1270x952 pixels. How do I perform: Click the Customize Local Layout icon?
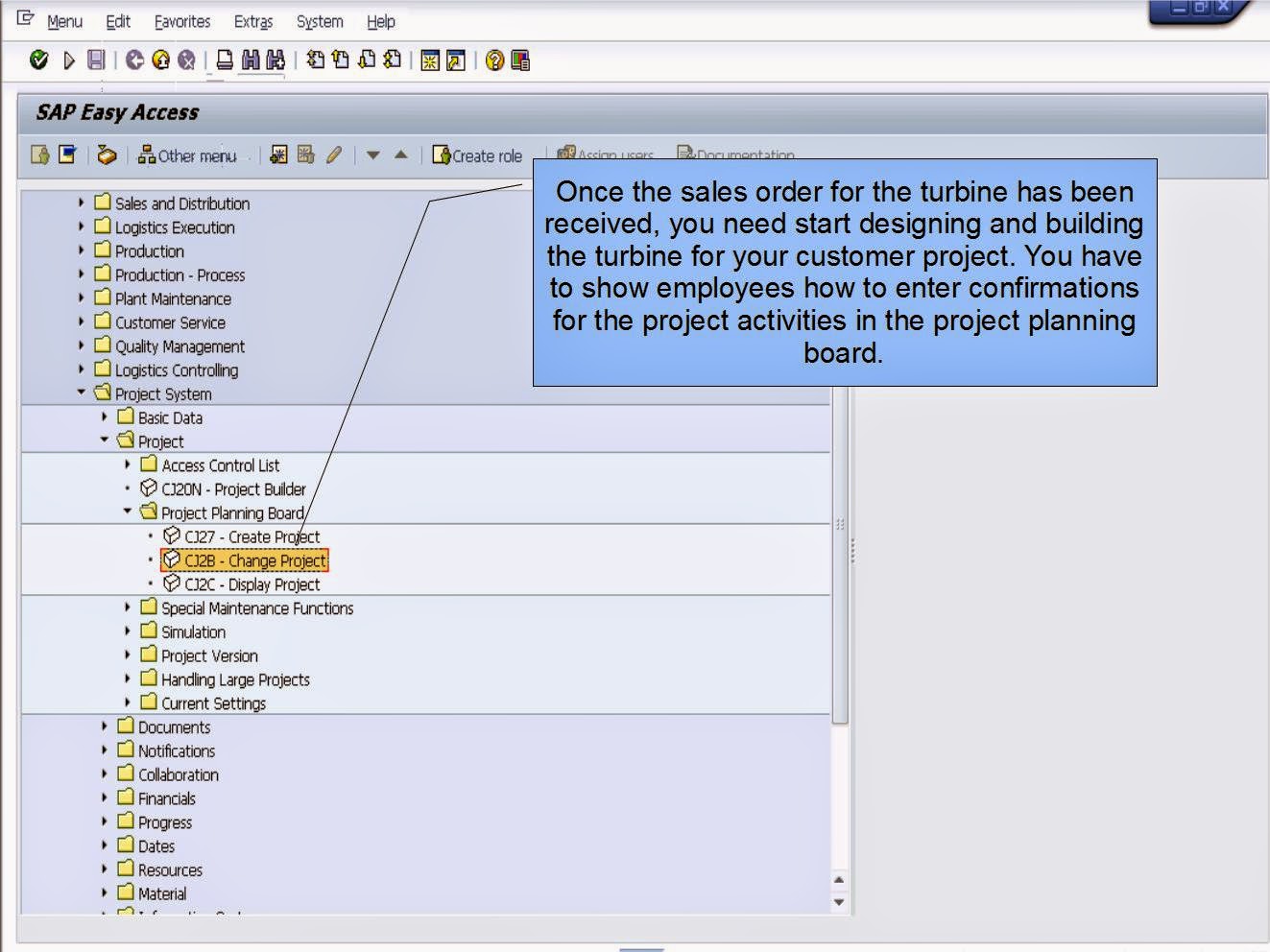[518, 60]
